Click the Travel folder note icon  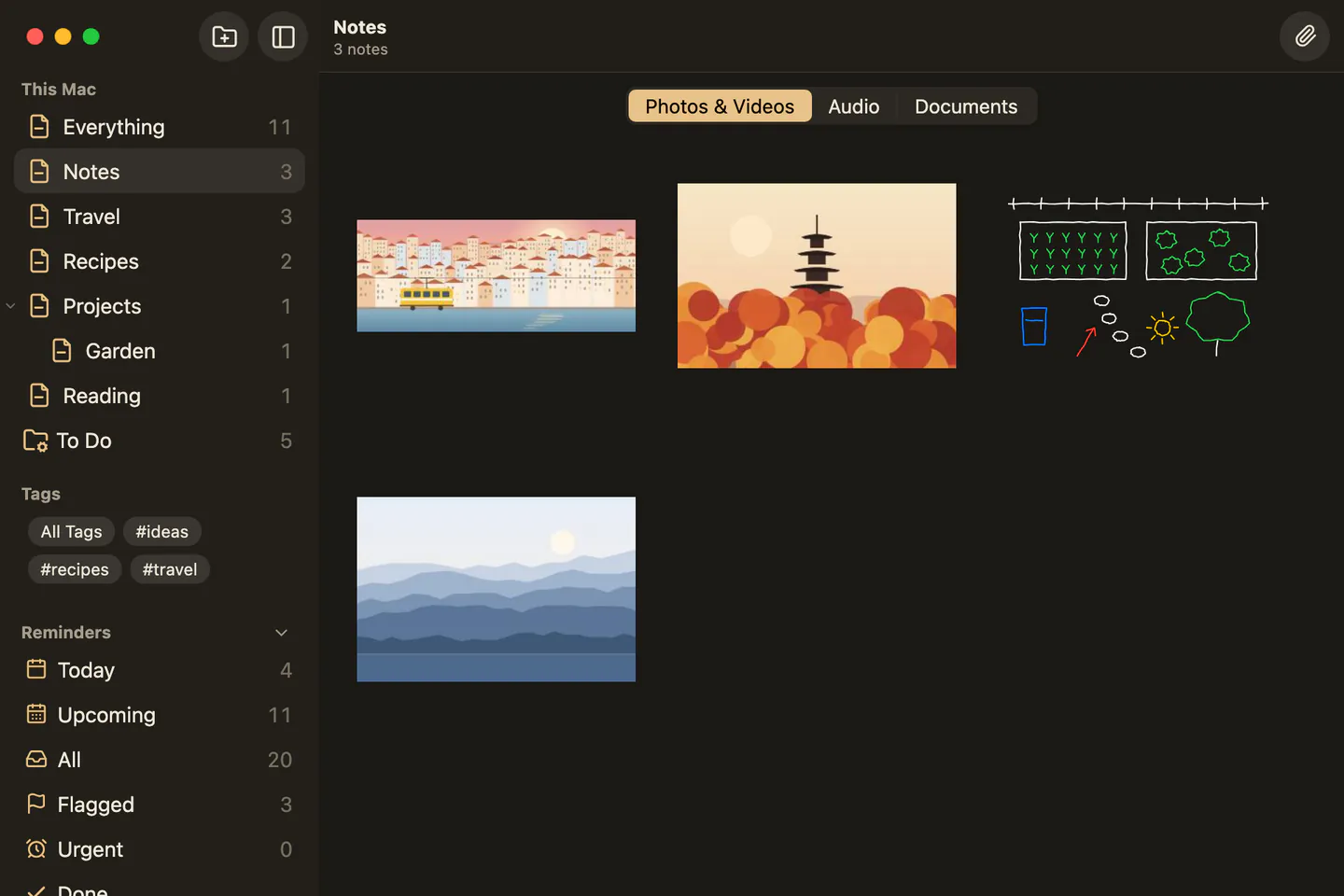pos(39,217)
